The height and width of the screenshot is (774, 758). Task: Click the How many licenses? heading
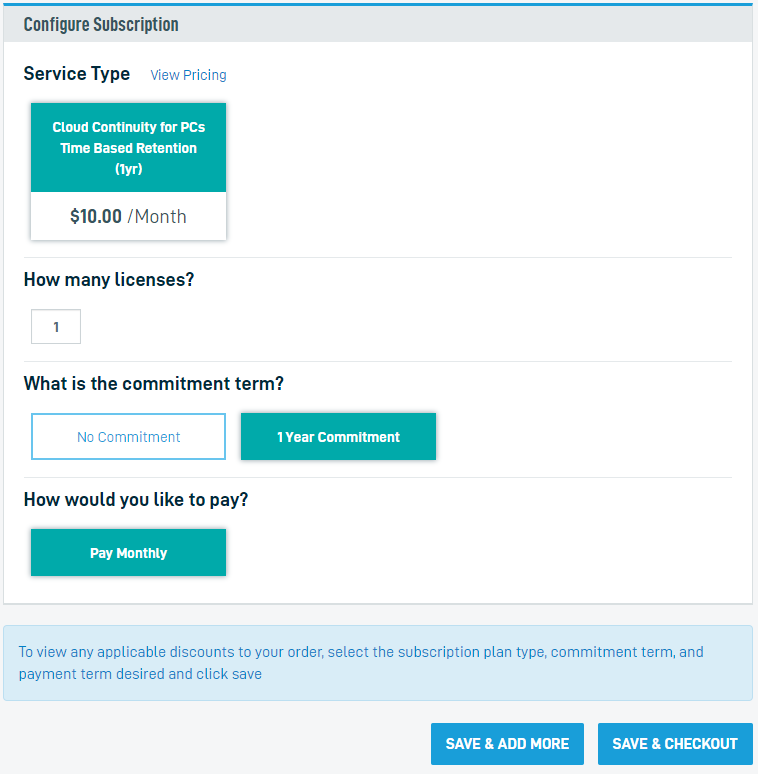pos(109,280)
